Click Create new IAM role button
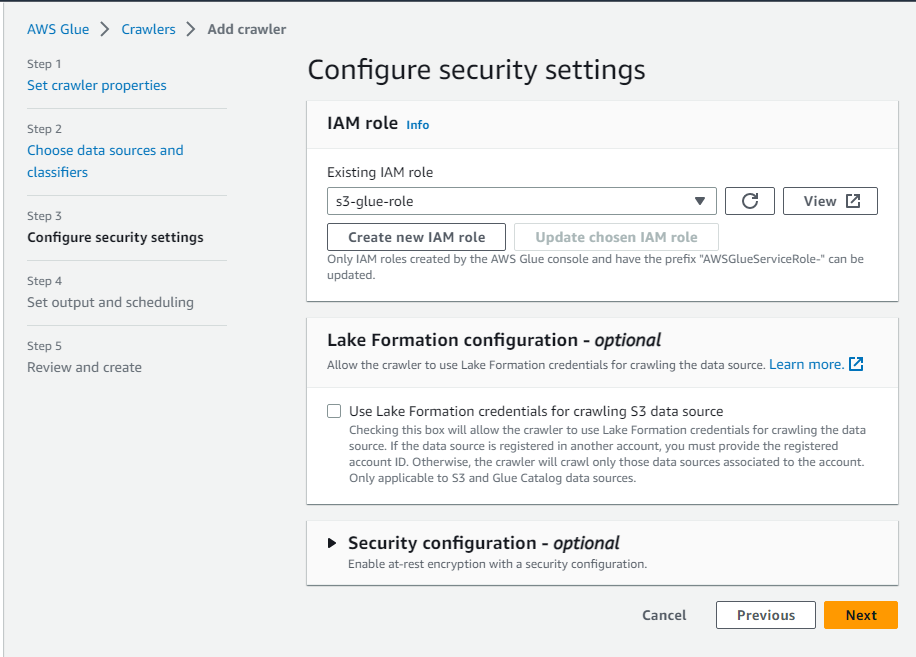Viewport: 916px width, 657px height. [416, 237]
